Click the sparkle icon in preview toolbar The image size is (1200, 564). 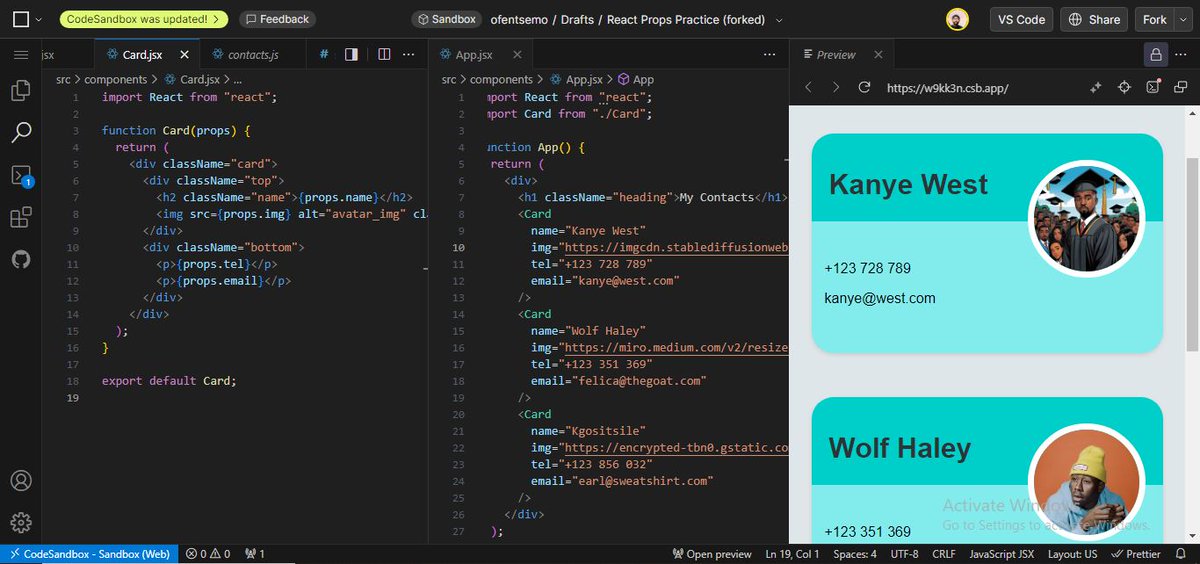[x=1096, y=87]
